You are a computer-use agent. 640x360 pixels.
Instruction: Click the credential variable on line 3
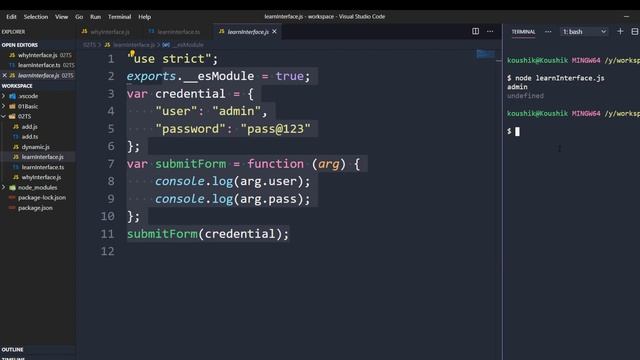coord(190,94)
